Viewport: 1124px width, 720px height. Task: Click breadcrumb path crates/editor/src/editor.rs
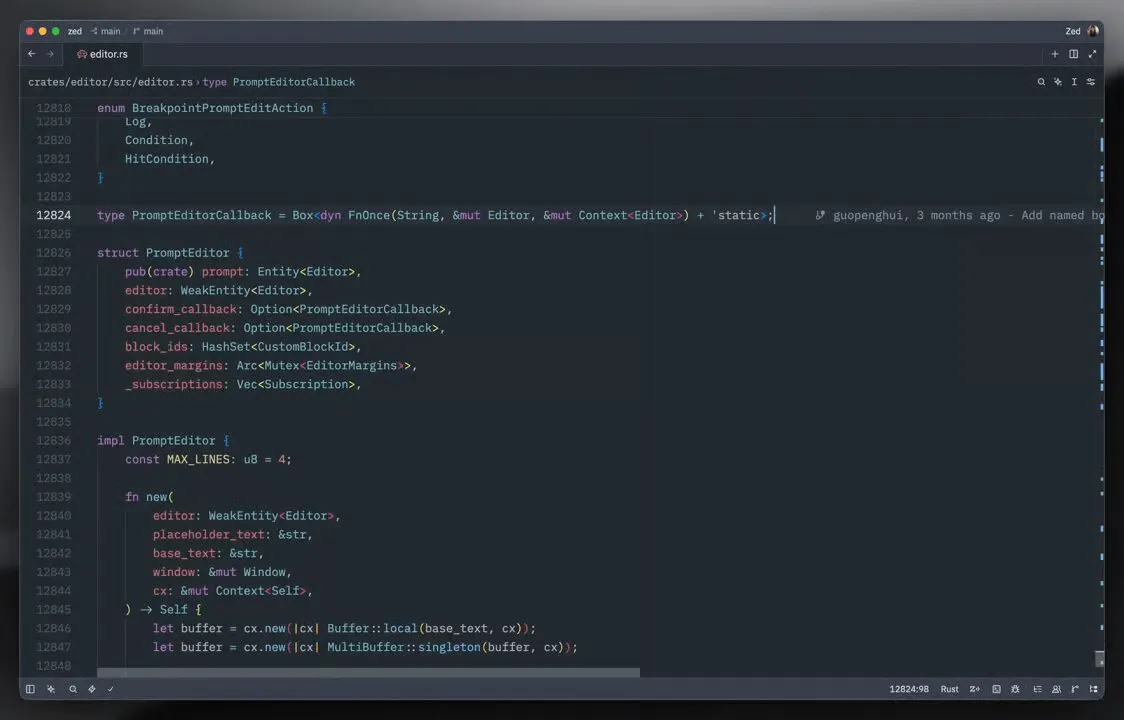click(x=110, y=82)
